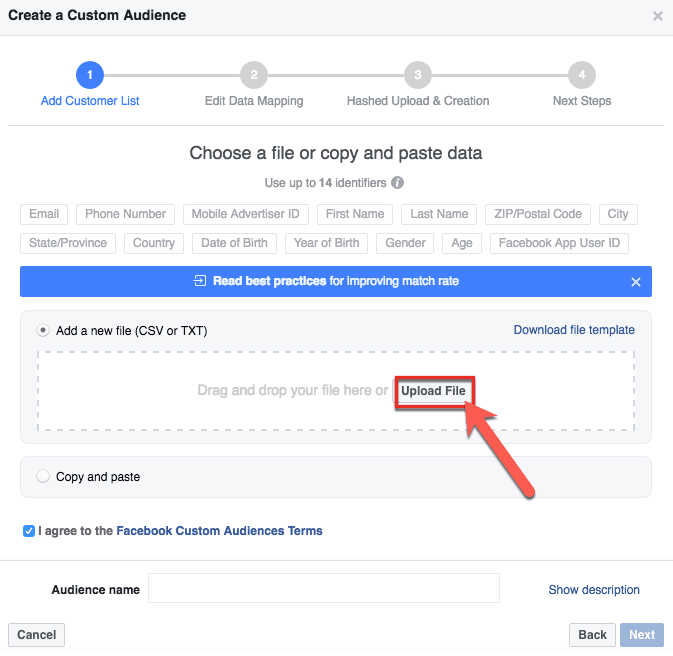The image size is (673, 656).
Task: Click the Back button
Action: (x=592, y=635)
